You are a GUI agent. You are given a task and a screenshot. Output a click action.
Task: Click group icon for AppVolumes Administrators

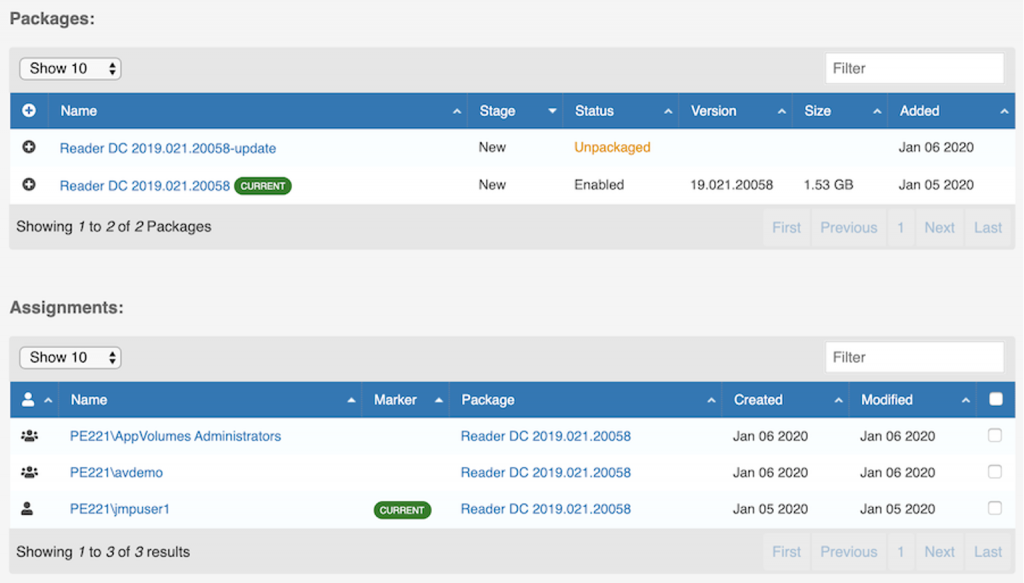tap(29, 436)
